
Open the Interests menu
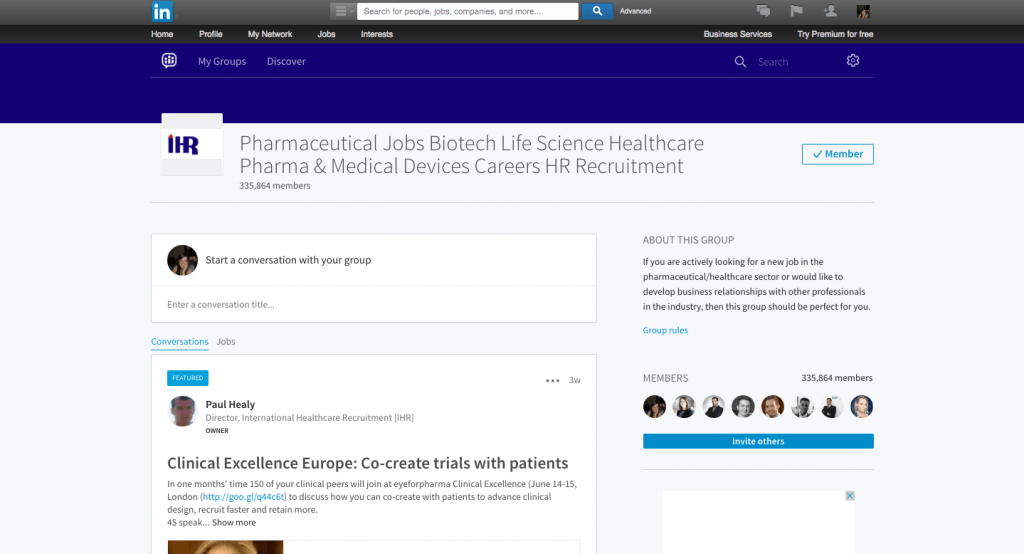377,34
